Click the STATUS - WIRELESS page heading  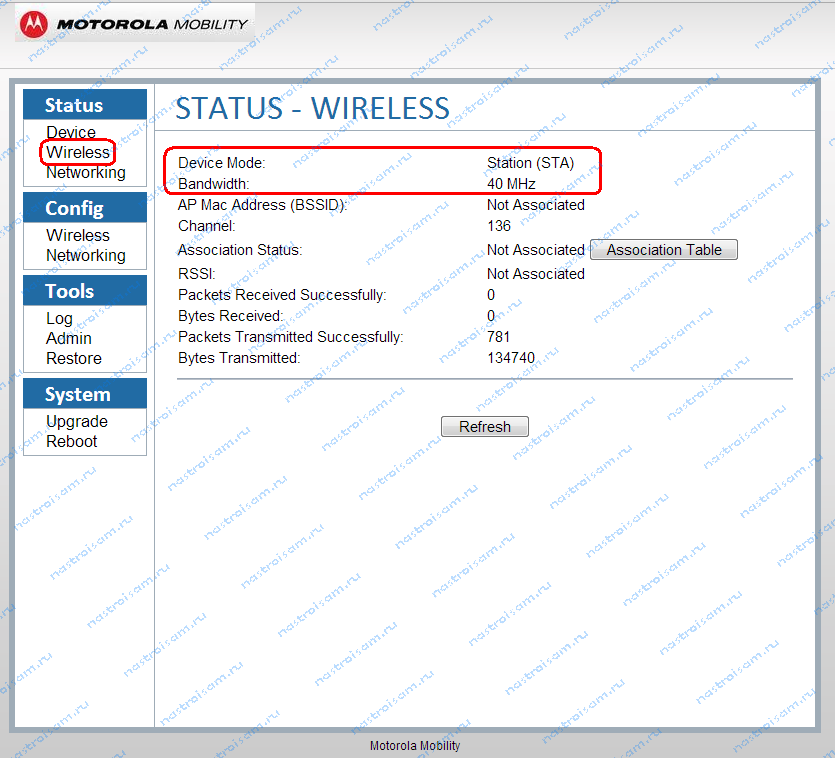(312, 108)
